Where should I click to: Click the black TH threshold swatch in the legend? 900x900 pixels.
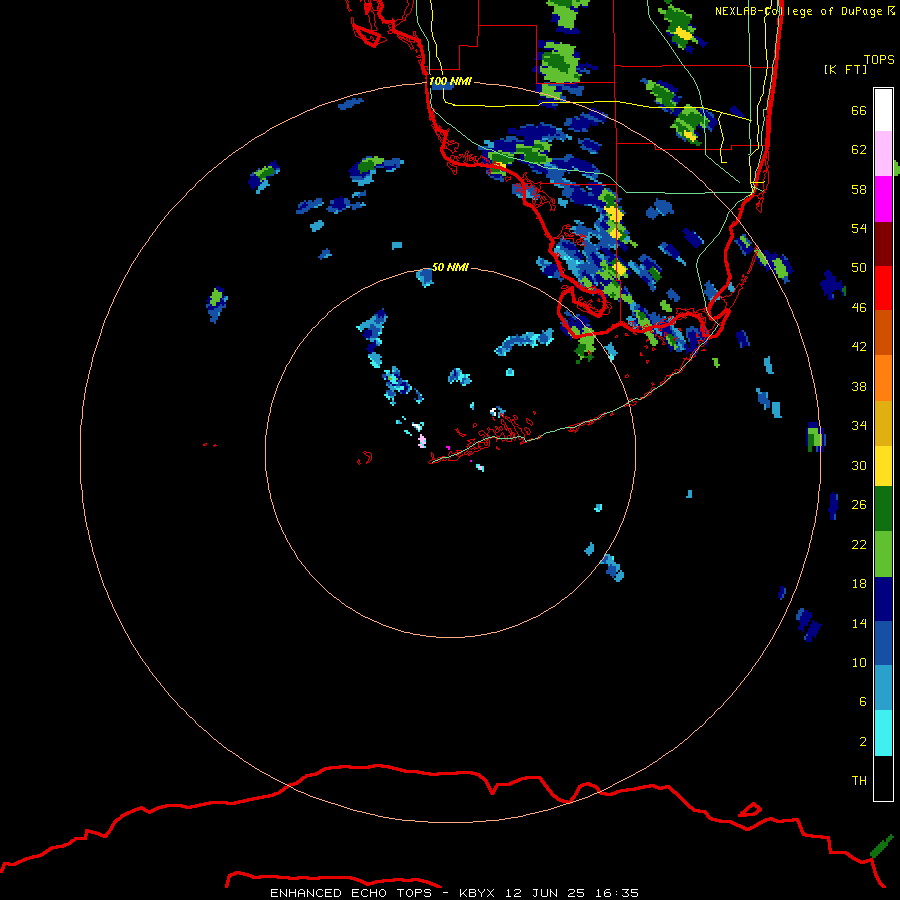(883, 778)
